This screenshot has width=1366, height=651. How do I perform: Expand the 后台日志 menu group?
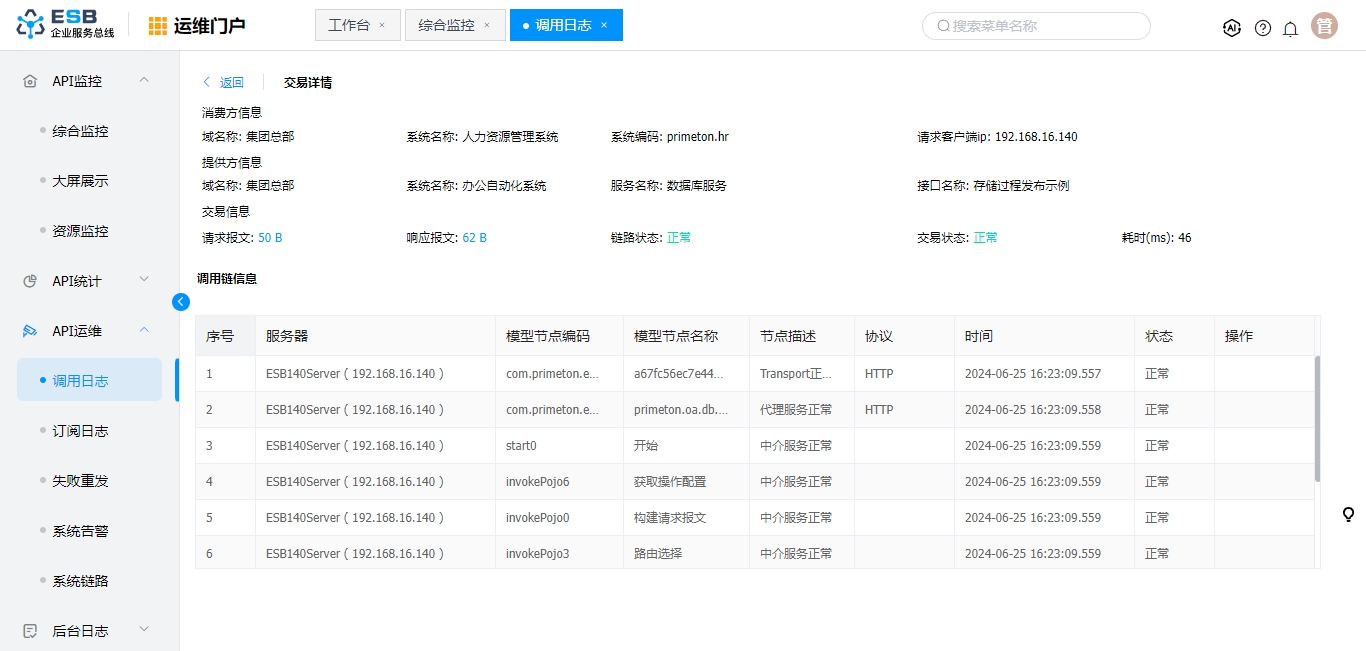(x=144, y=630)
